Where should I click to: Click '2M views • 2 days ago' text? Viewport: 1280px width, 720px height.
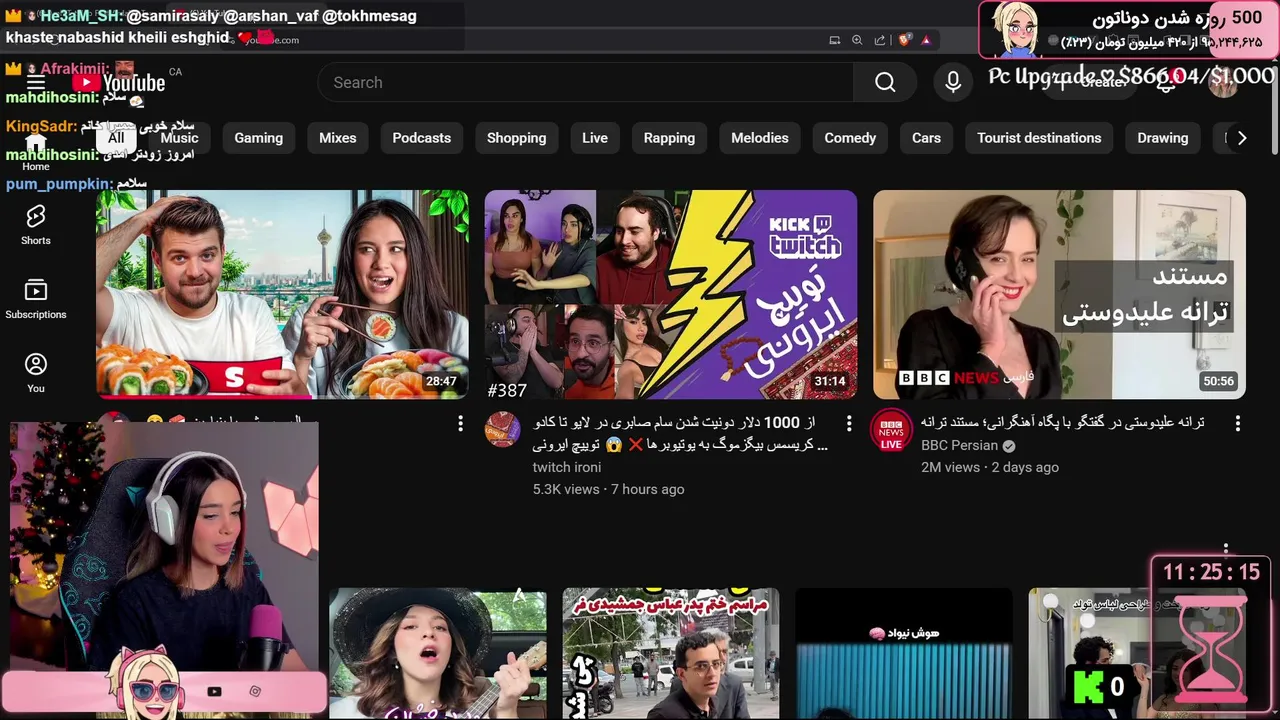989,467
